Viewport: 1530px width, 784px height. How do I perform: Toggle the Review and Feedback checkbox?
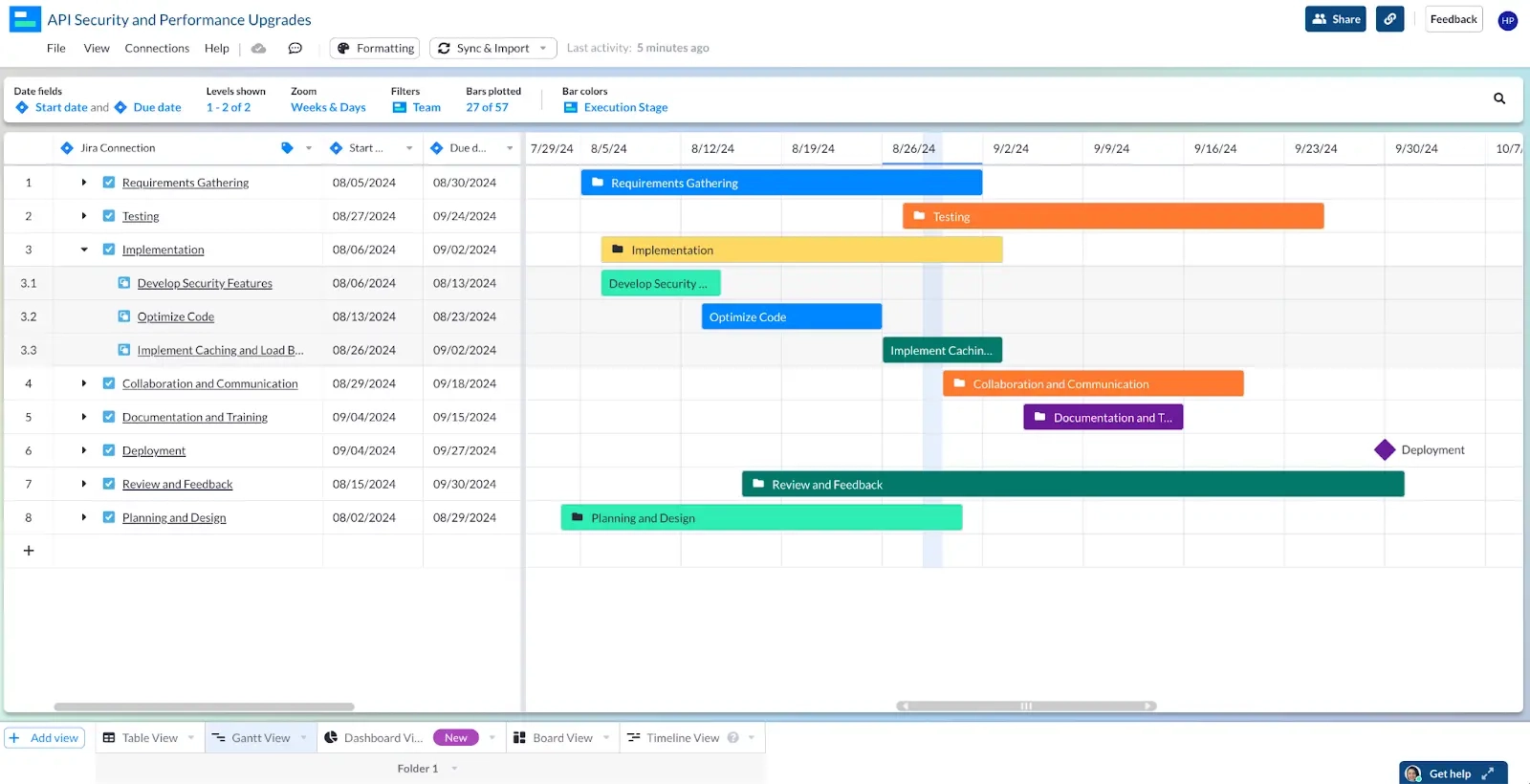(109, 484)
